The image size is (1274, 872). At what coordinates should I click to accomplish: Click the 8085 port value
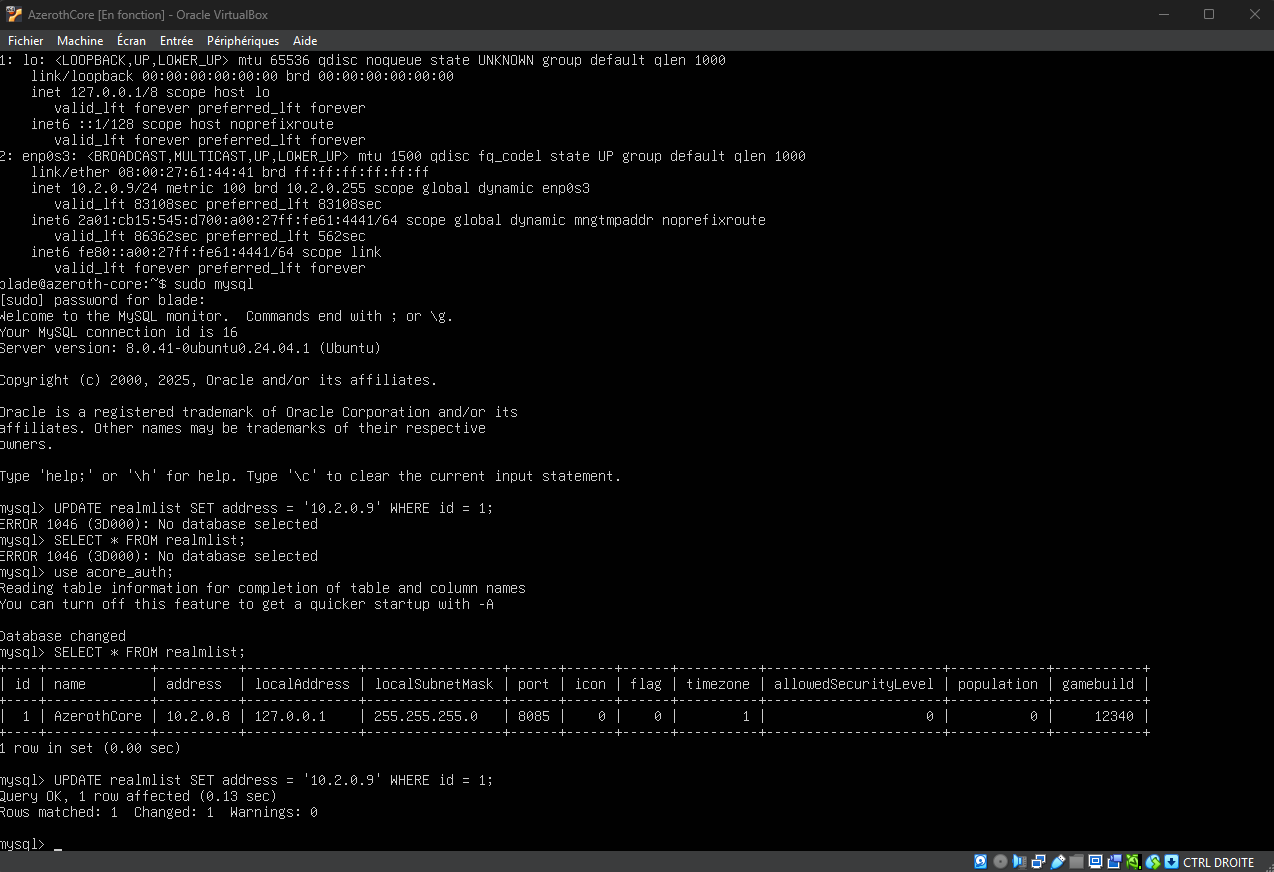coord(534,716)
